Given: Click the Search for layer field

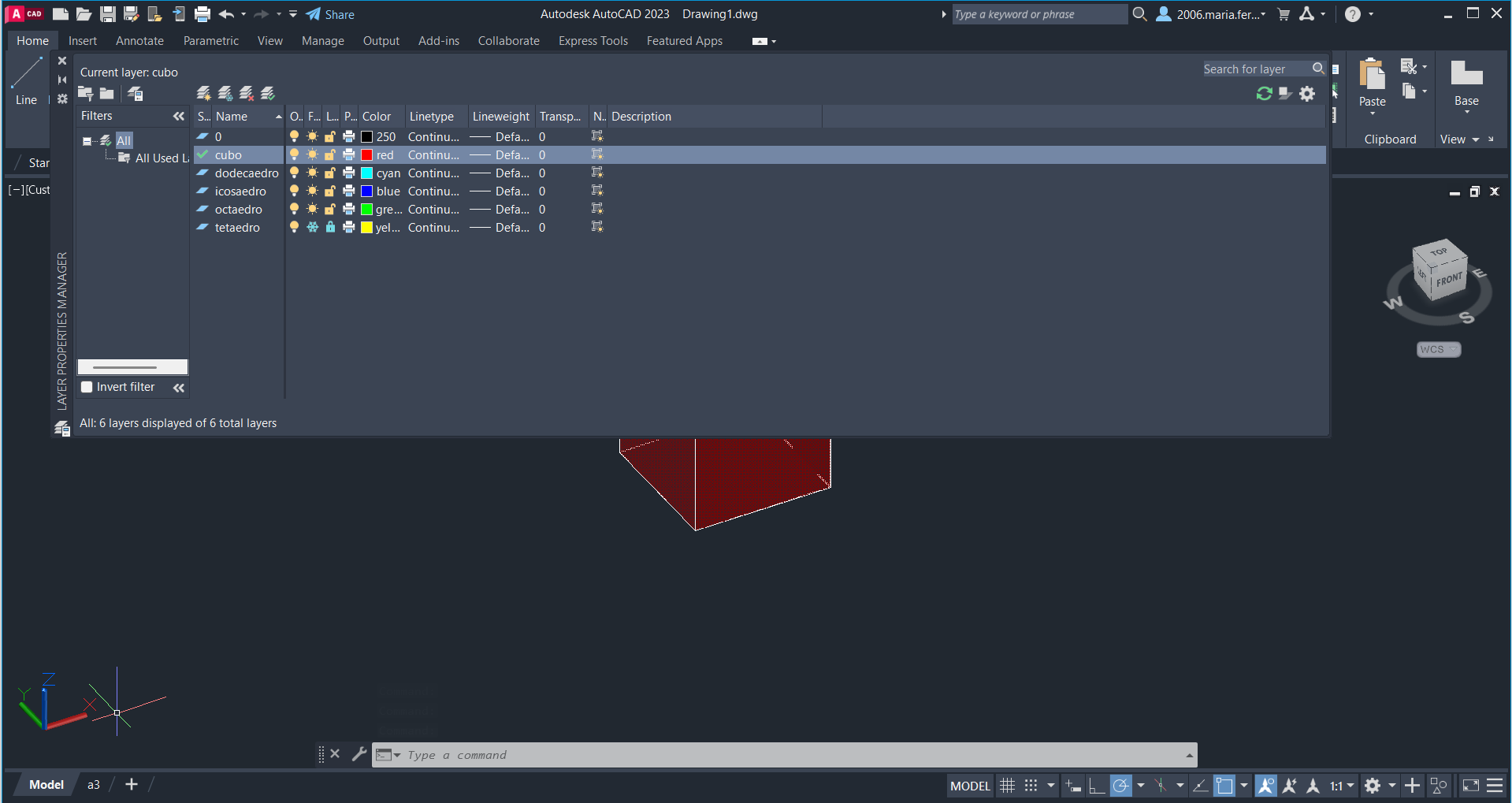Looking at the screenshot, I should point(1263,69).
